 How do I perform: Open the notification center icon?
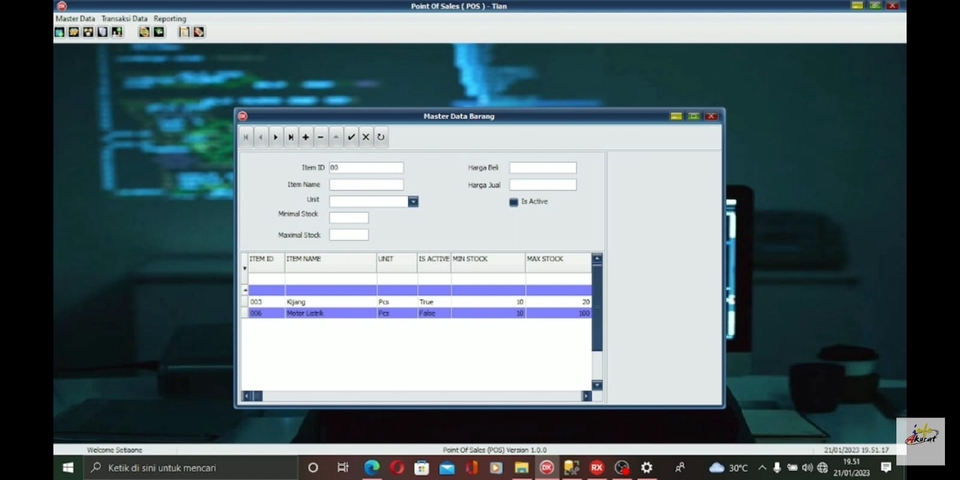(x=886, y=468)
